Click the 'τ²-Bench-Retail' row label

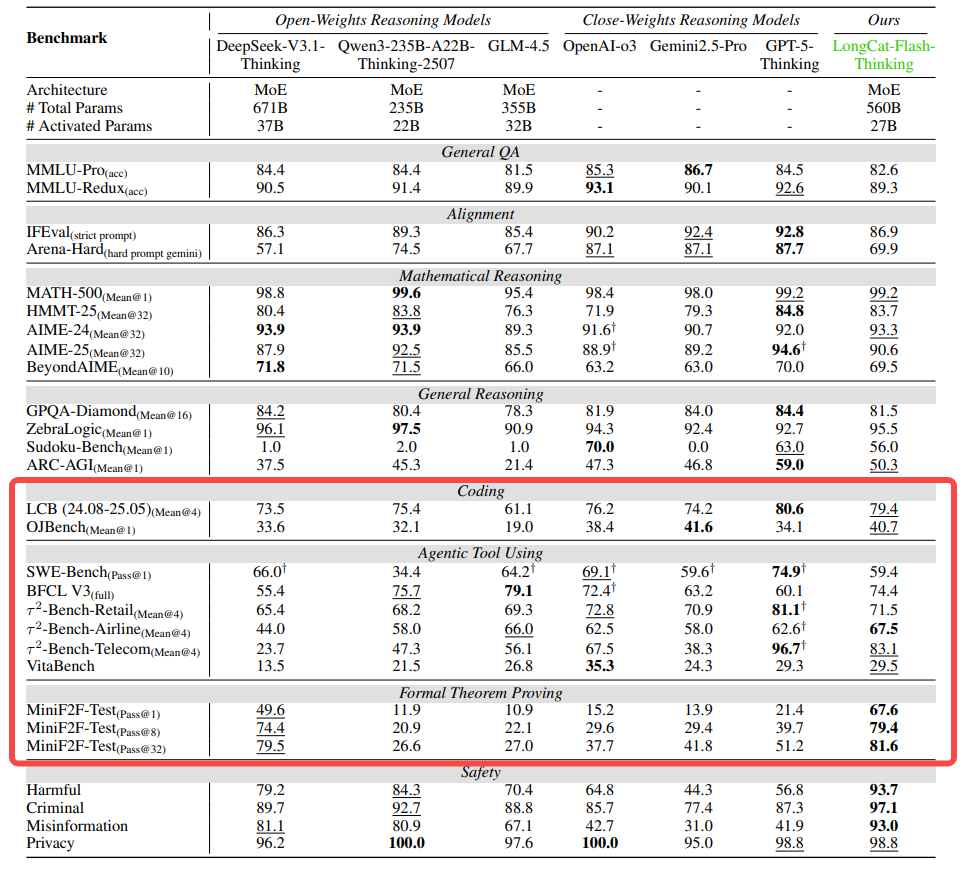click(x=104, y=610)
